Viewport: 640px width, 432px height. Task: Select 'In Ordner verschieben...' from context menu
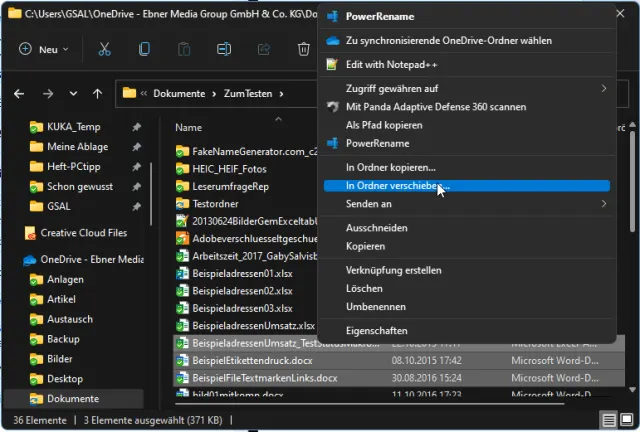(x=397, y=186)
